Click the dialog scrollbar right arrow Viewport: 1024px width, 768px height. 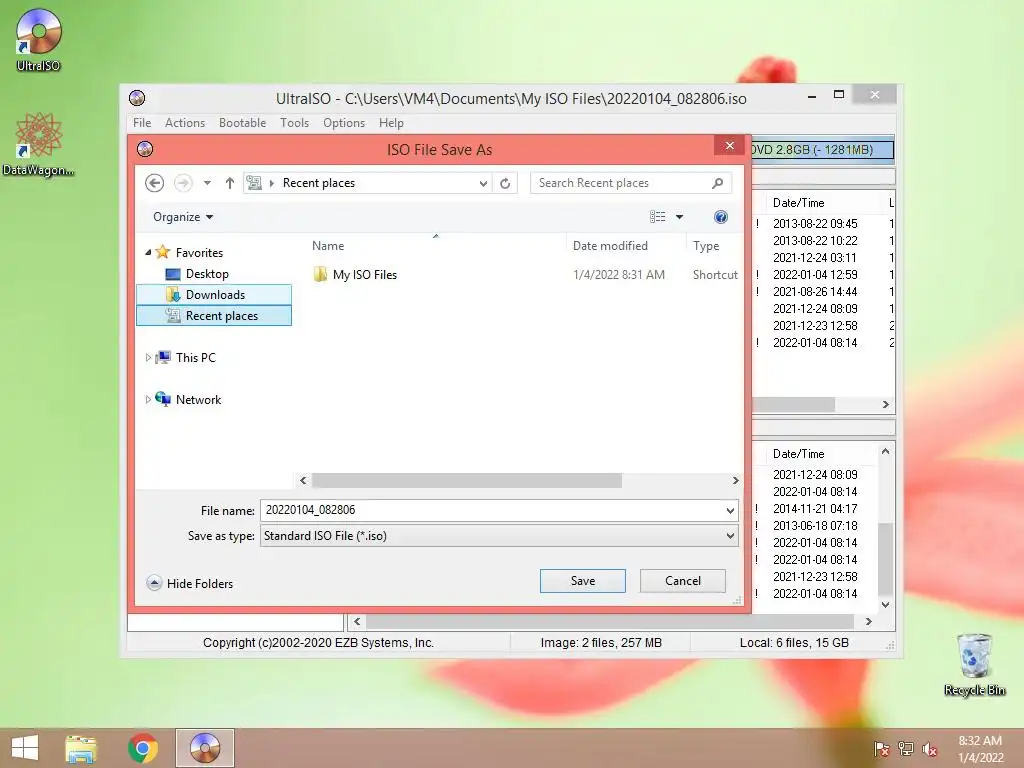(x=735, y=481)
